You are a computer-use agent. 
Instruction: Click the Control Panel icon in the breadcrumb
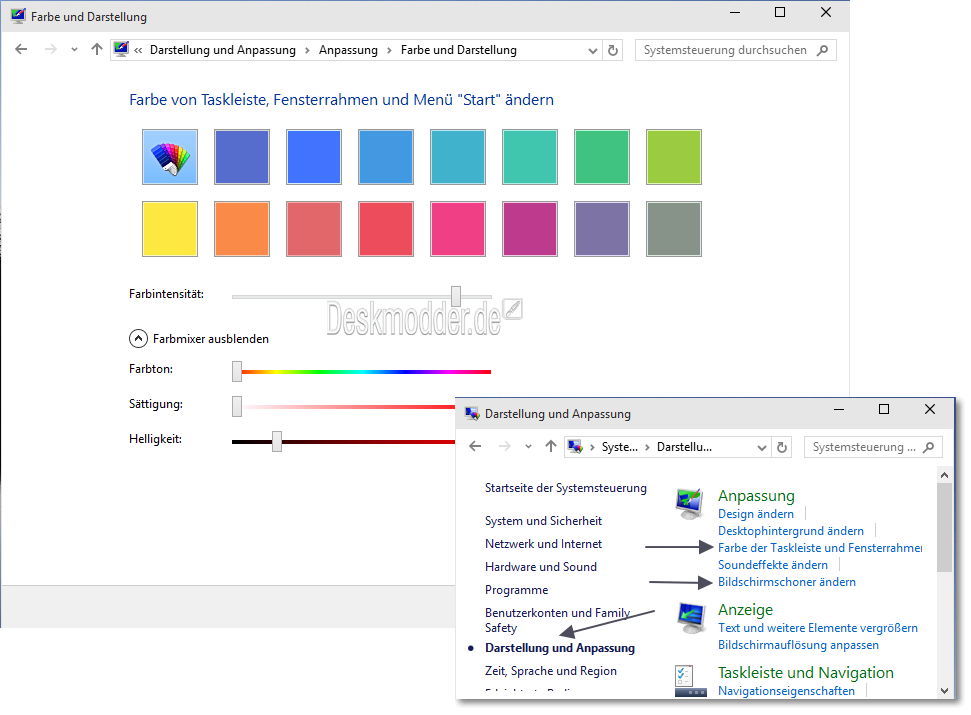[121, 49]
